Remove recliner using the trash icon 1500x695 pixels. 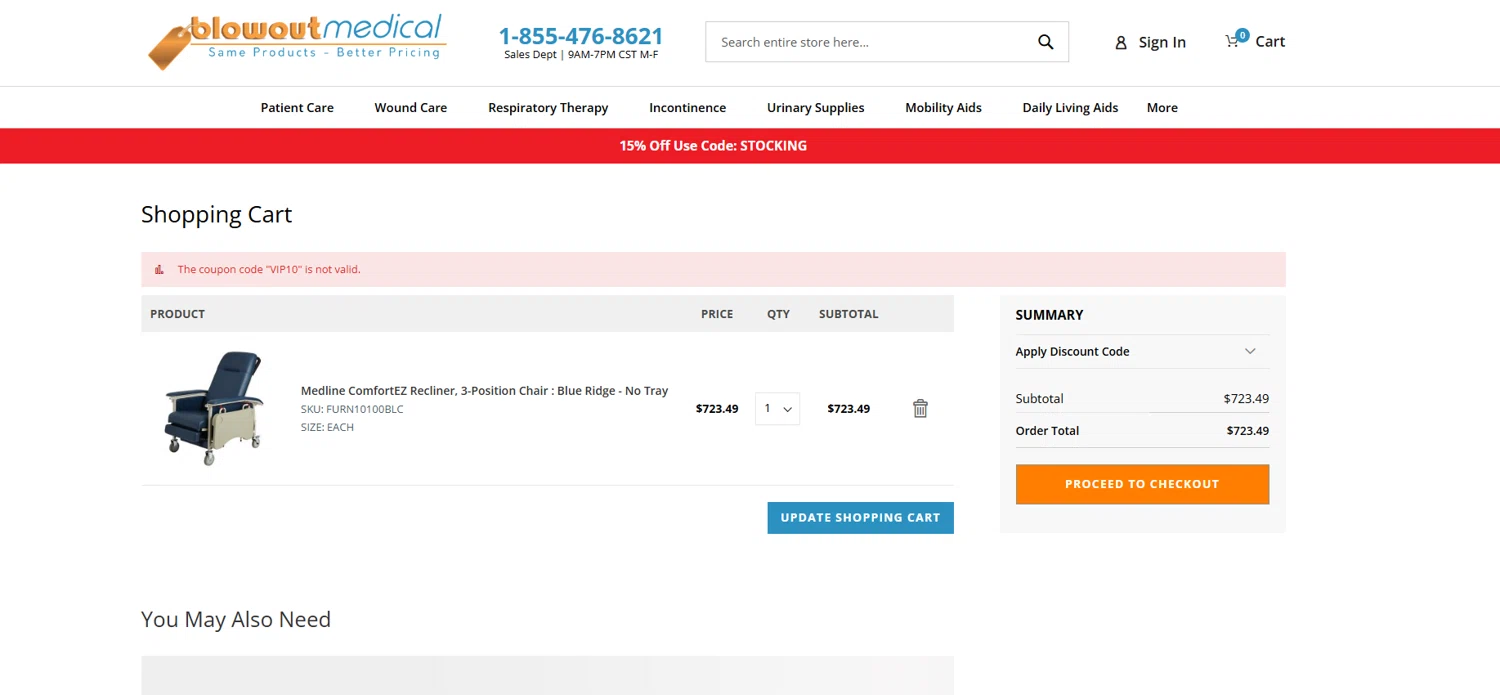pos(920,408)
